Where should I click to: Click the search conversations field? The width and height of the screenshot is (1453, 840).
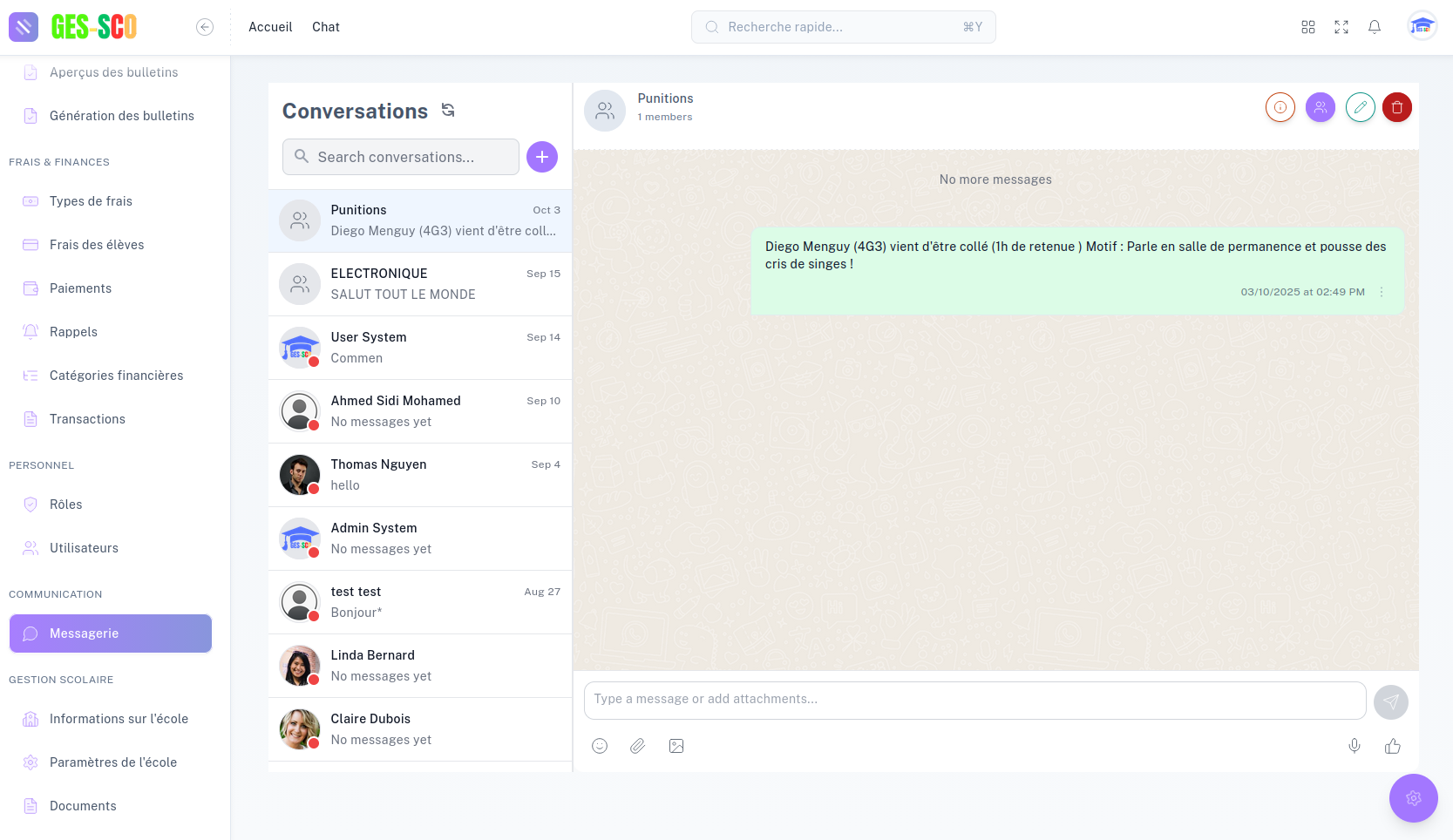tap(399, 157)
